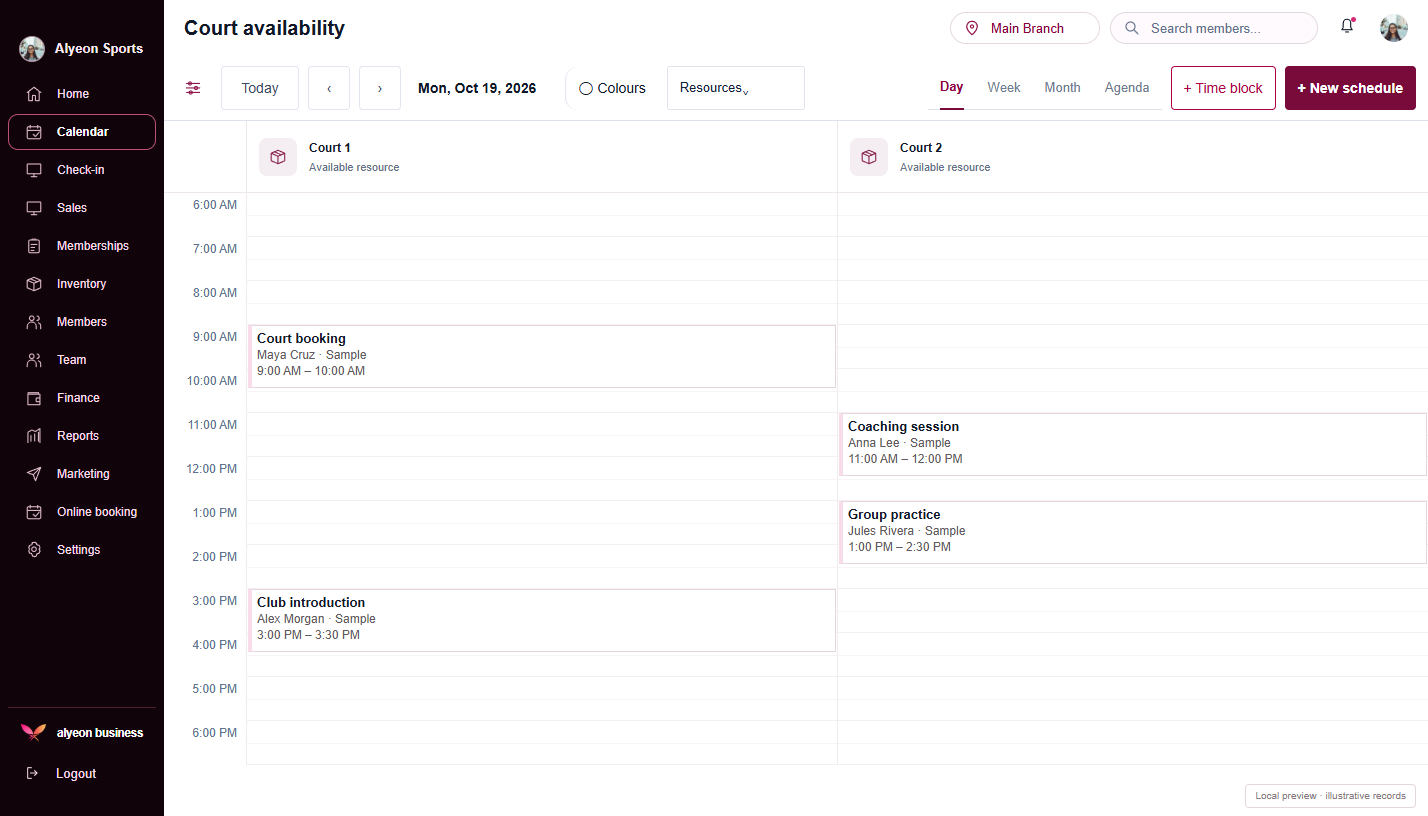The image size is (1428, 816).
Task: Open the Club introduction event for Alex Morgan
Action: tap(542, 620)
